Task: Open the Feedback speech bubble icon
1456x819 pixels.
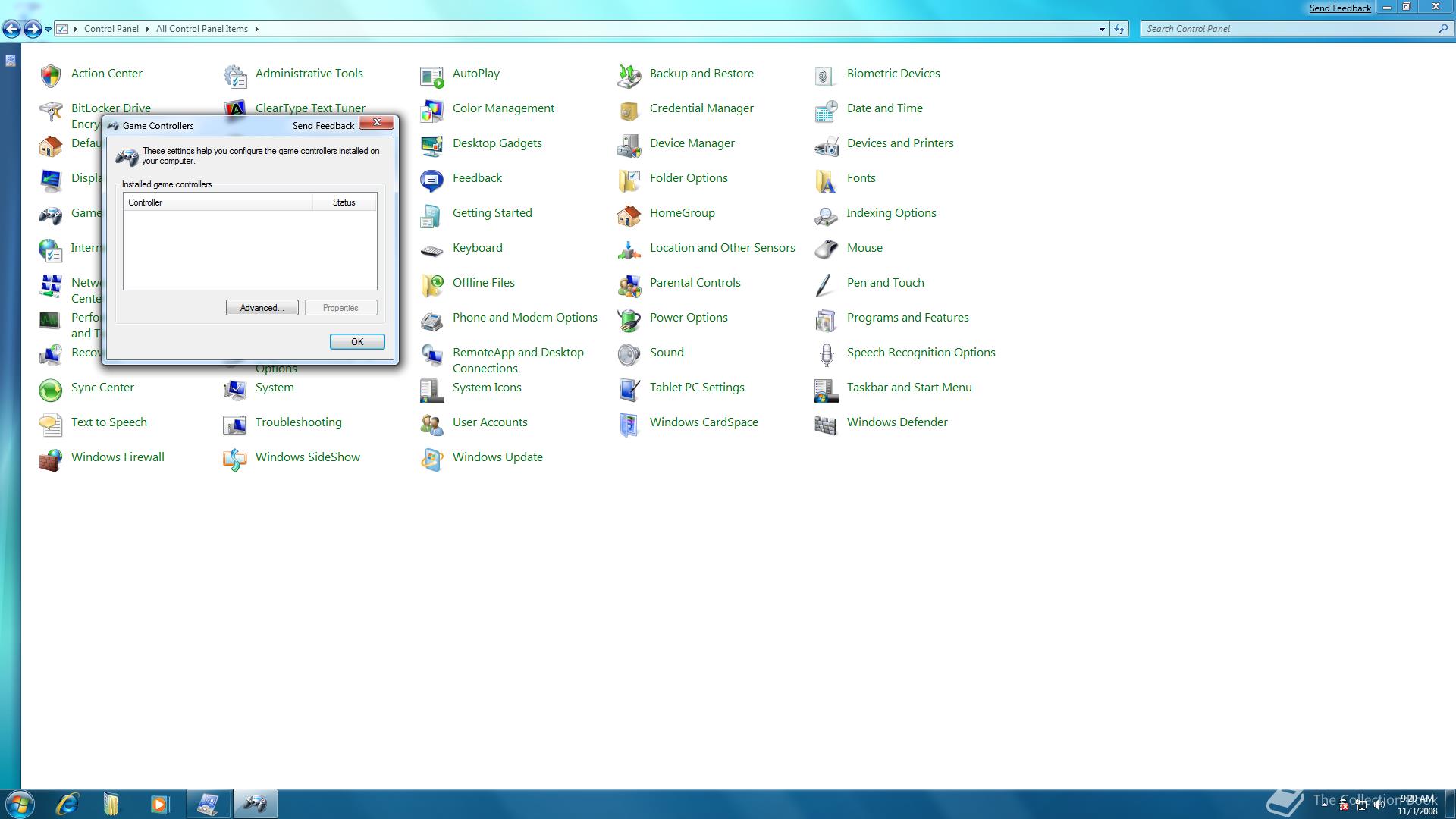Action: coord(432,180)
